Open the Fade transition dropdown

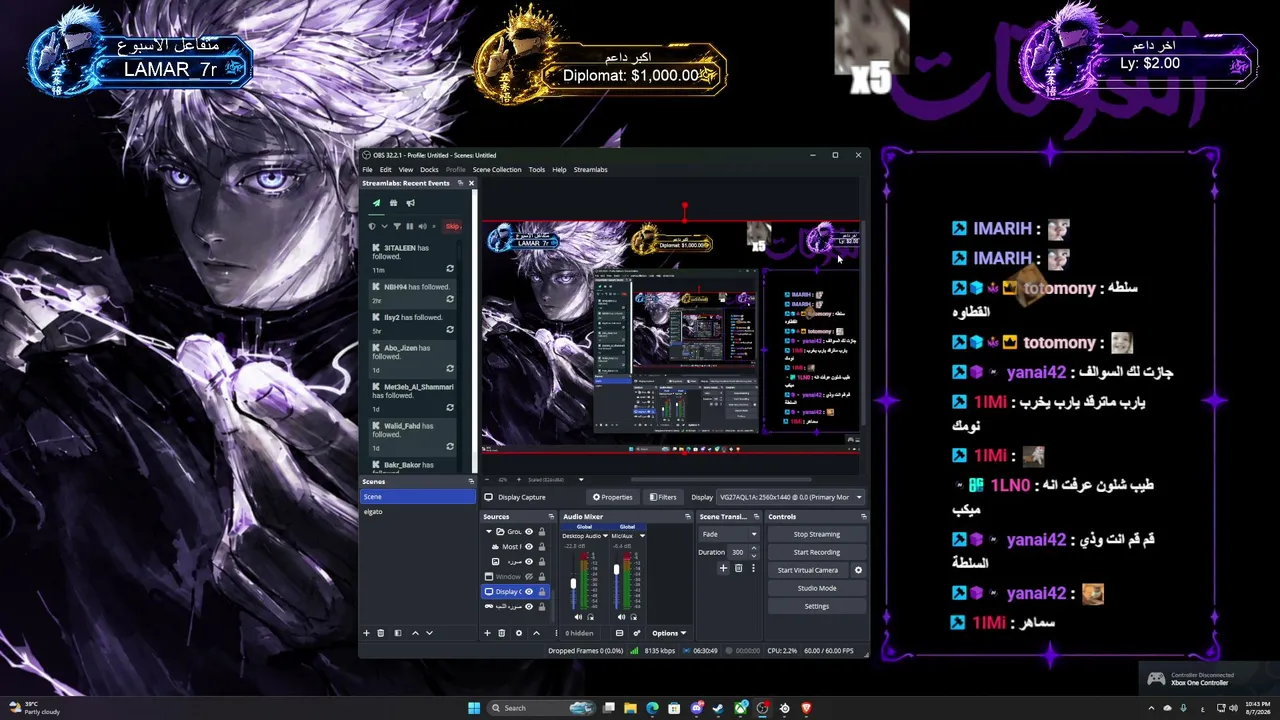pos(729,534)
